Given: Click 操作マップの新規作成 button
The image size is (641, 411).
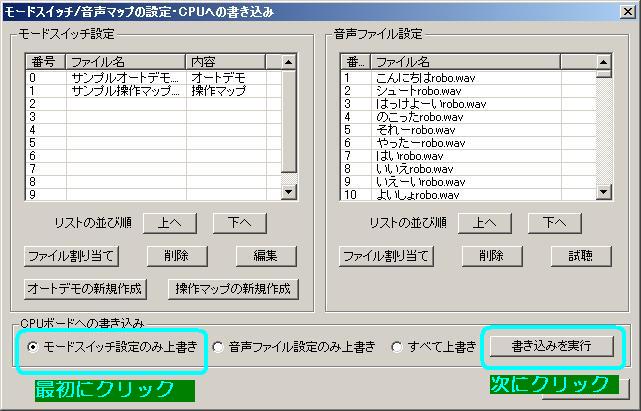Looking at the screenshot, I should point(233,289).
